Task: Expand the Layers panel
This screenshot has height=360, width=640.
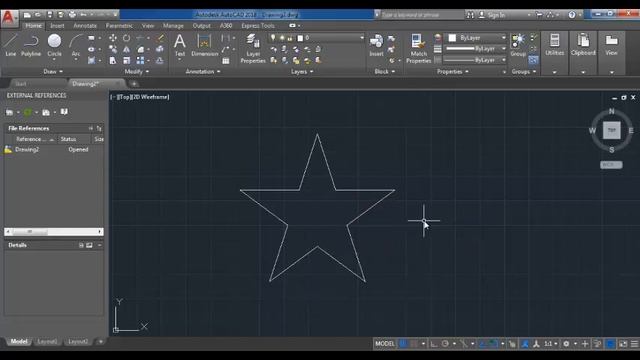Action: pyautogui.click(x=302, y=71)
